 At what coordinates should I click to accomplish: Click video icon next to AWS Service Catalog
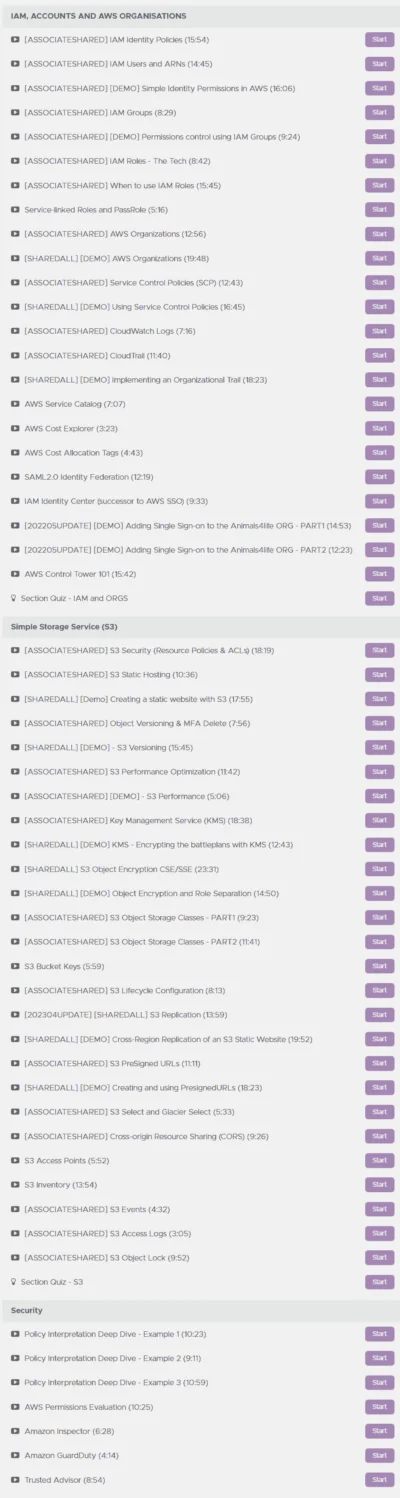(15, 404)
